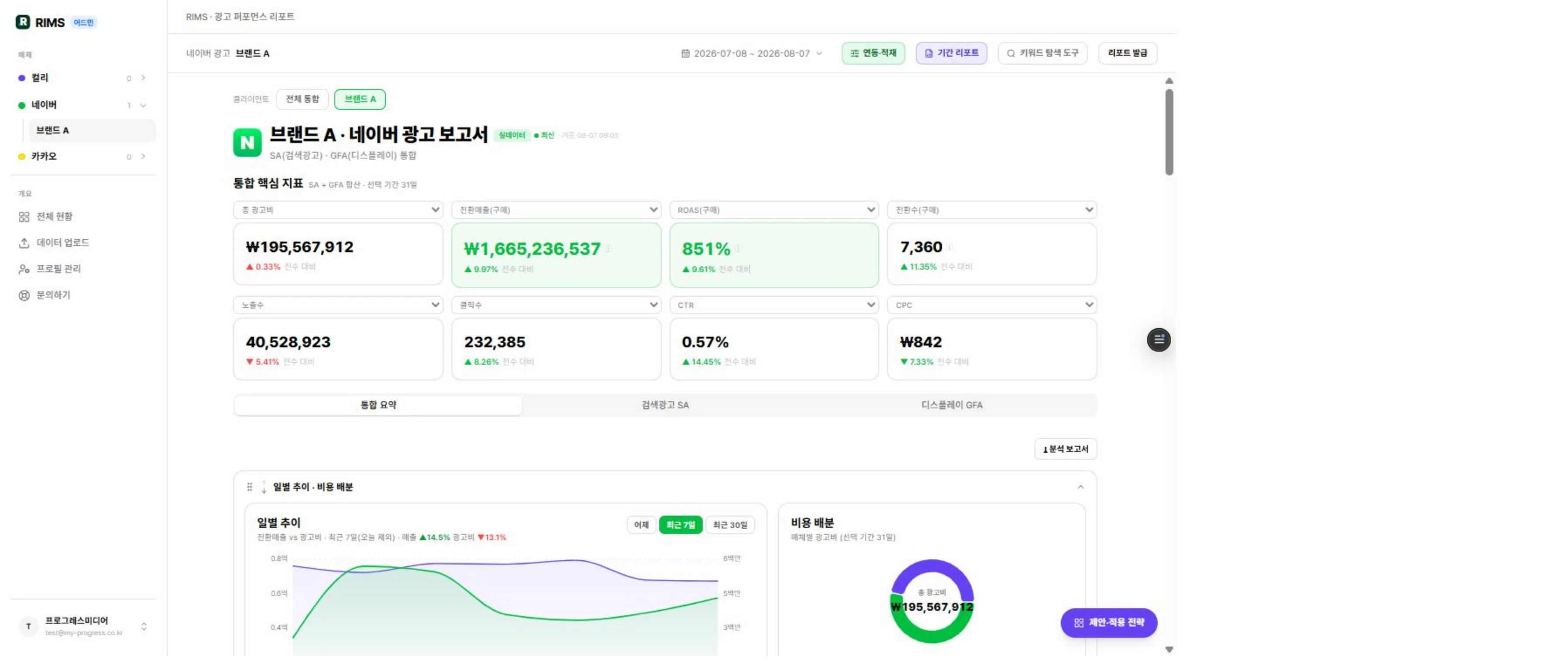Open 브랜드 A in the sidebar

click(92, 130)
